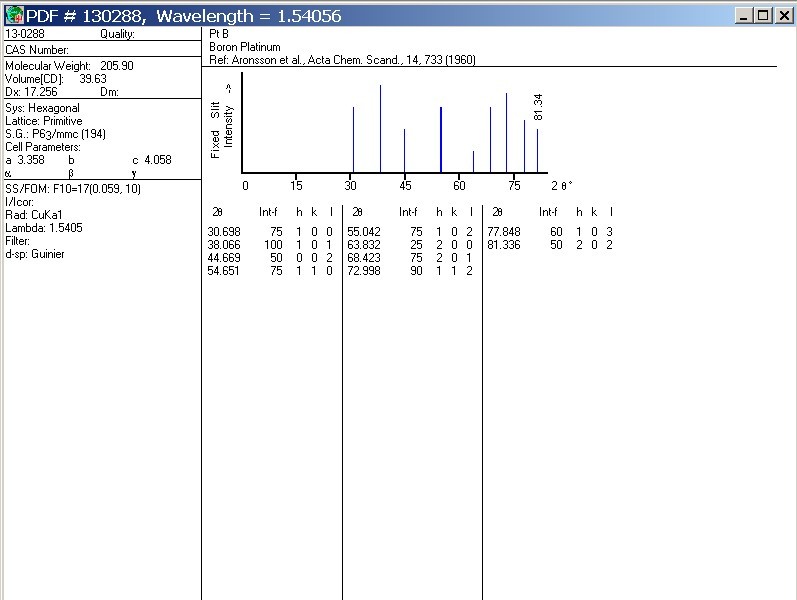Click Volume[CD] value 39.63
The height and width of the screenshot is (600, 797).
tap(93, 79)
